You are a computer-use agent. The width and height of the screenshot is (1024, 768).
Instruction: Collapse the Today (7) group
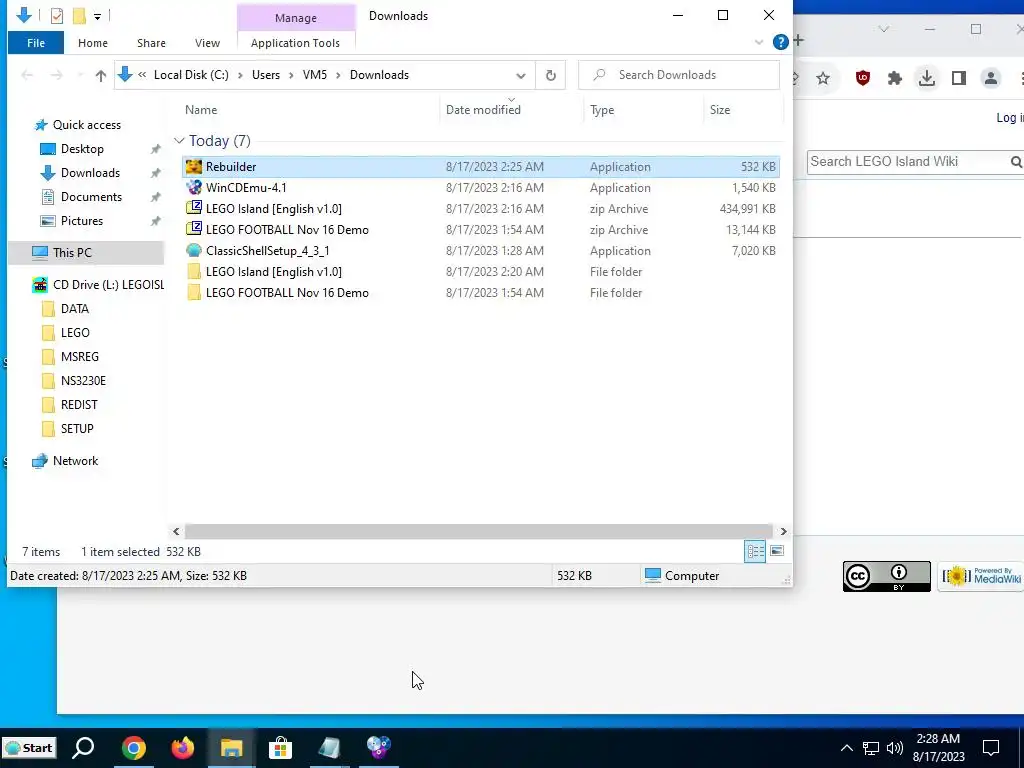tap(179, 140)
